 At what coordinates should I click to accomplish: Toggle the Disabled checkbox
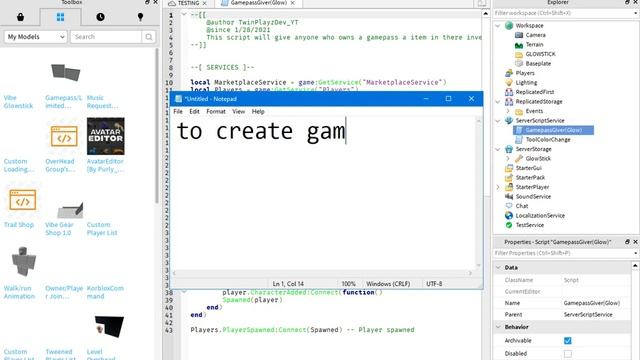(568, 353)
